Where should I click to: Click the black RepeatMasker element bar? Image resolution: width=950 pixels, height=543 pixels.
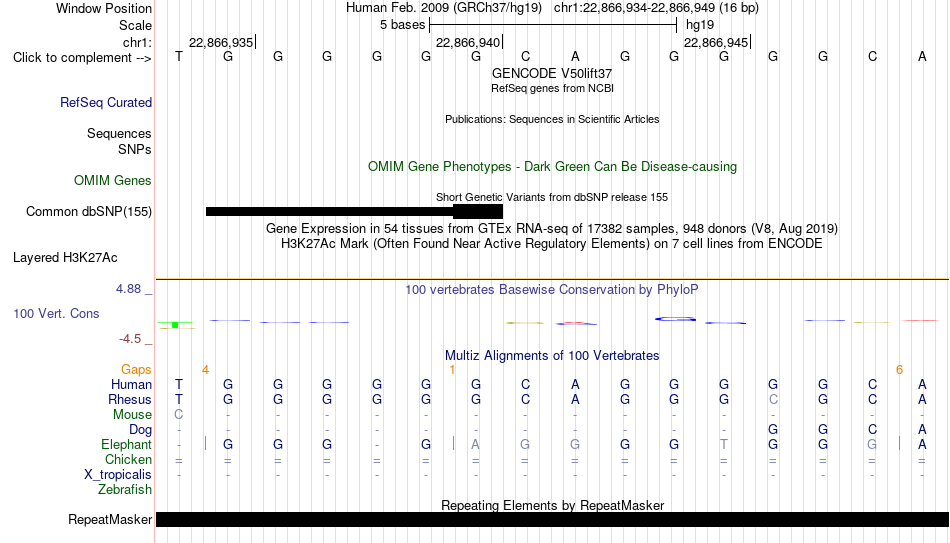(553, 519)
